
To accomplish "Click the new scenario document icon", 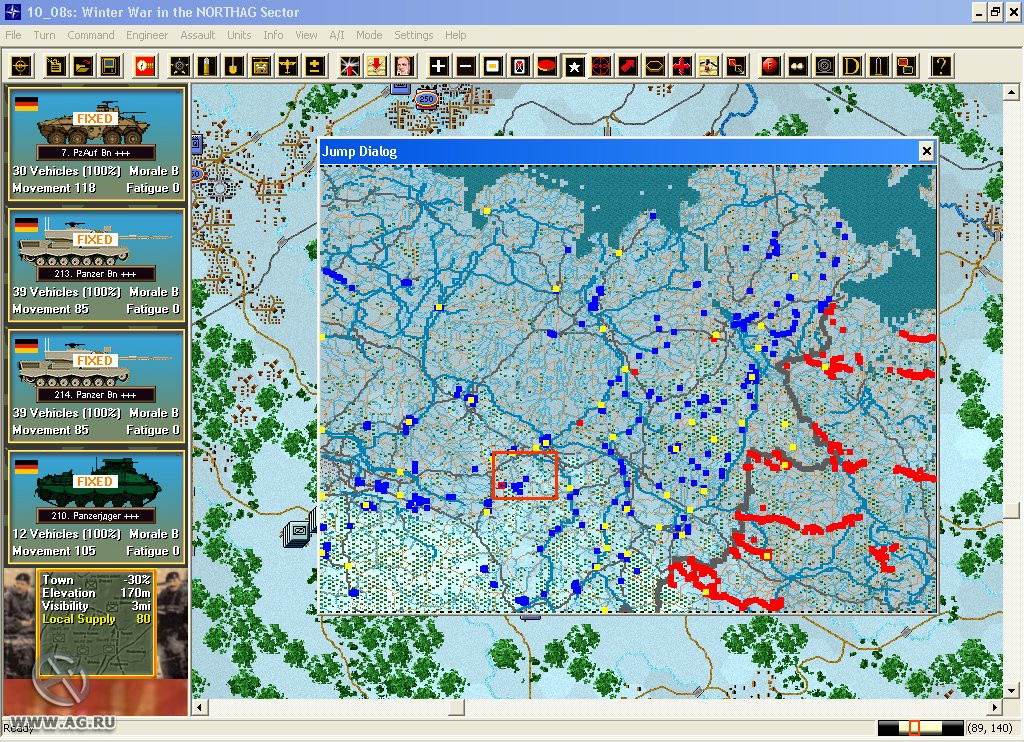I will [56, 66].
